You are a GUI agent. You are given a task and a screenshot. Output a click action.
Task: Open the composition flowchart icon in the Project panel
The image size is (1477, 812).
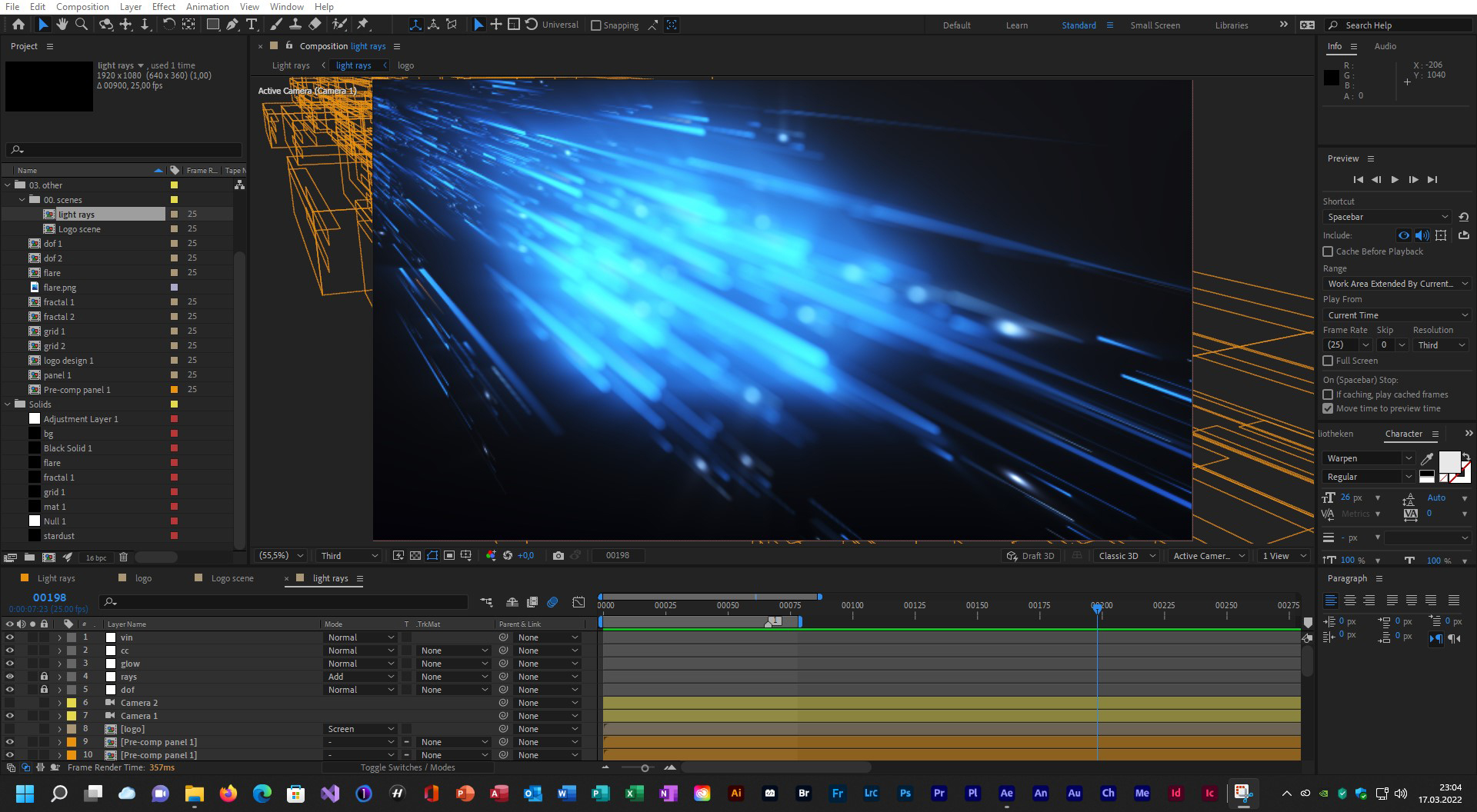point(239,185)
